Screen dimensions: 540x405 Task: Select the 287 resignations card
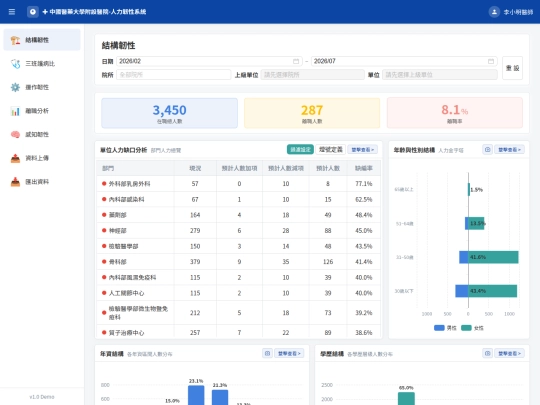312,113
